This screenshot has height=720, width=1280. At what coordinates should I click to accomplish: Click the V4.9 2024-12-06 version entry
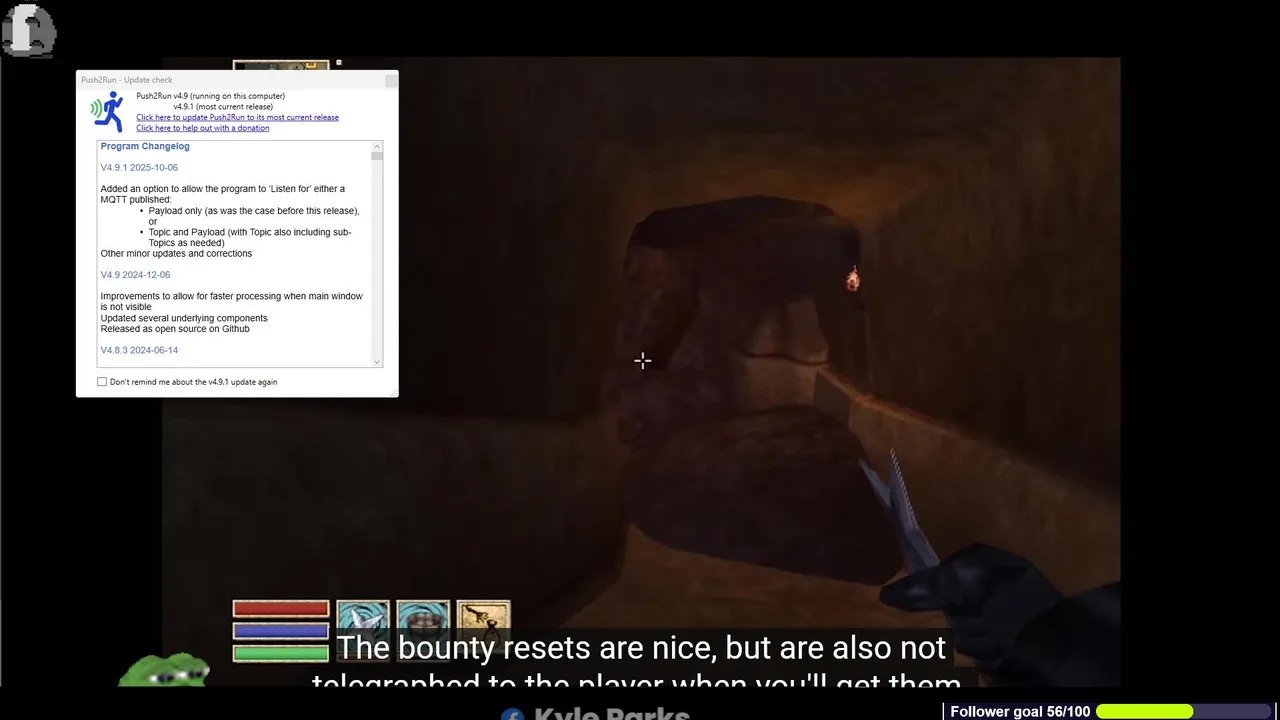point(135,275)
